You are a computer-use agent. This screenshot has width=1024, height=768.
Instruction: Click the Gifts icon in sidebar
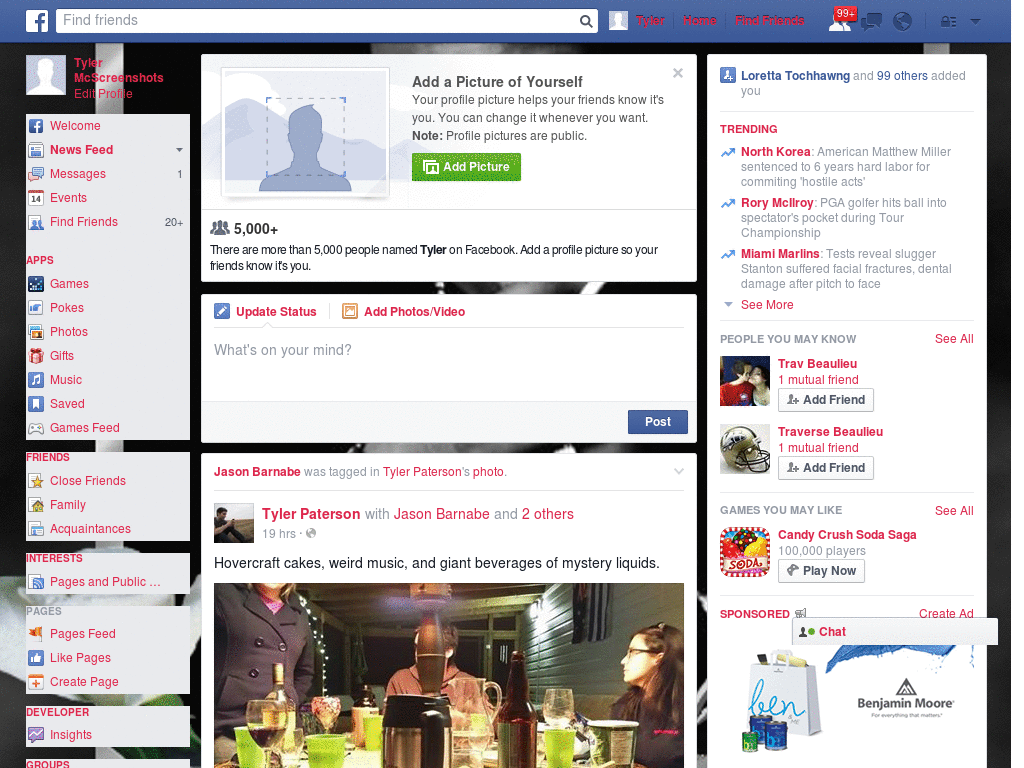pos(36,356)
